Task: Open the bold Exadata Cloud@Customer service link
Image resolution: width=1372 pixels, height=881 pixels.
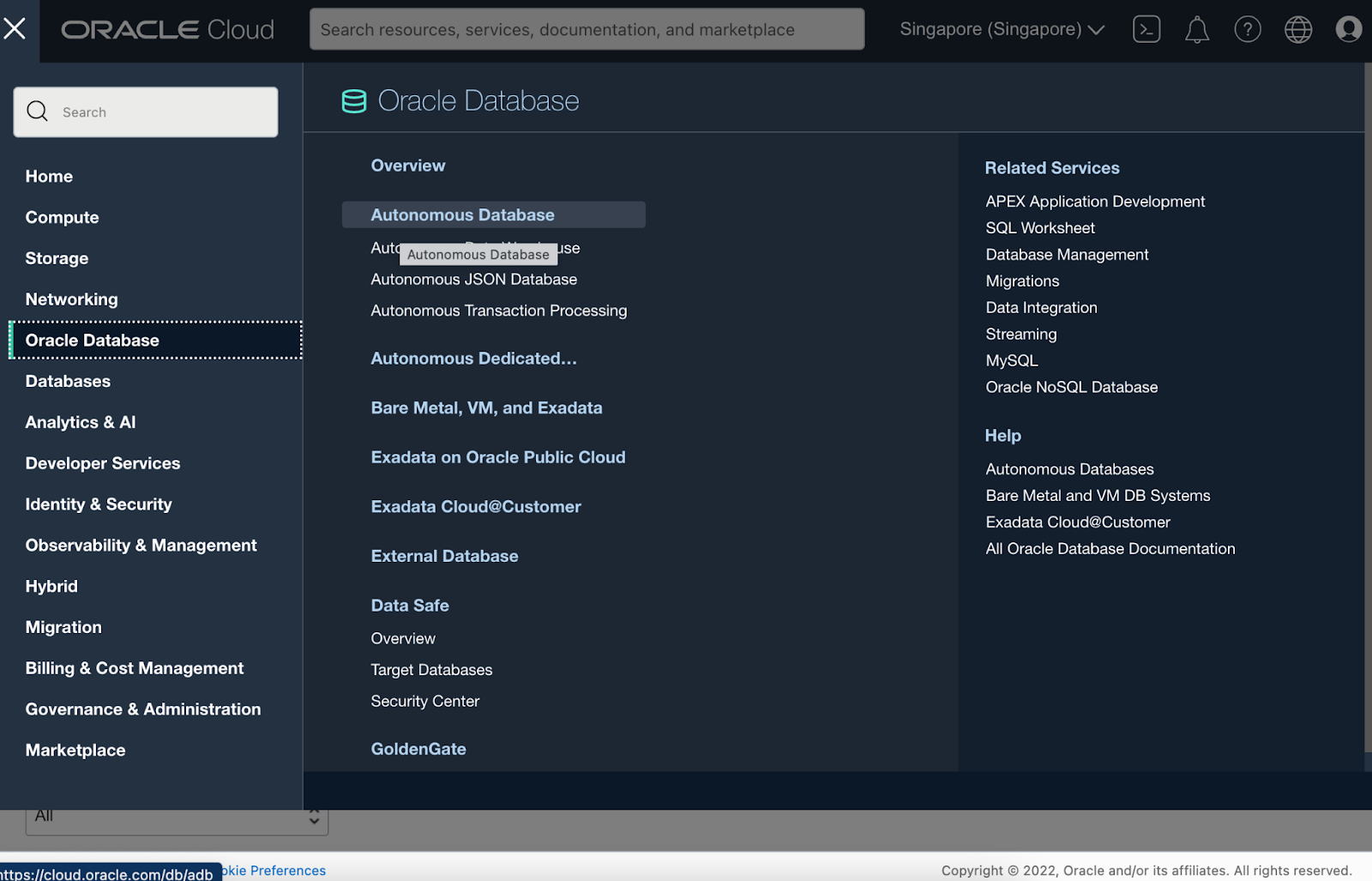Action: click(x=476, y=507)
